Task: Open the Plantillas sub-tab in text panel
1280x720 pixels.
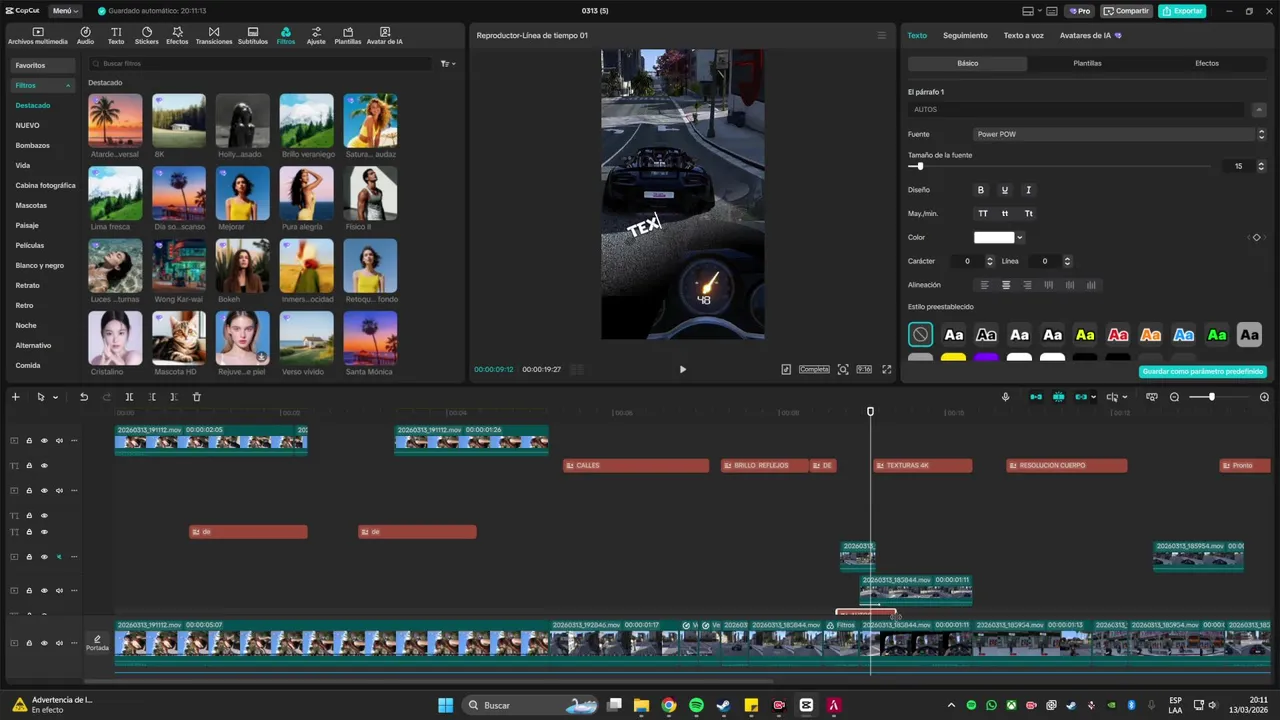Action: click(x=1087, y=63)
